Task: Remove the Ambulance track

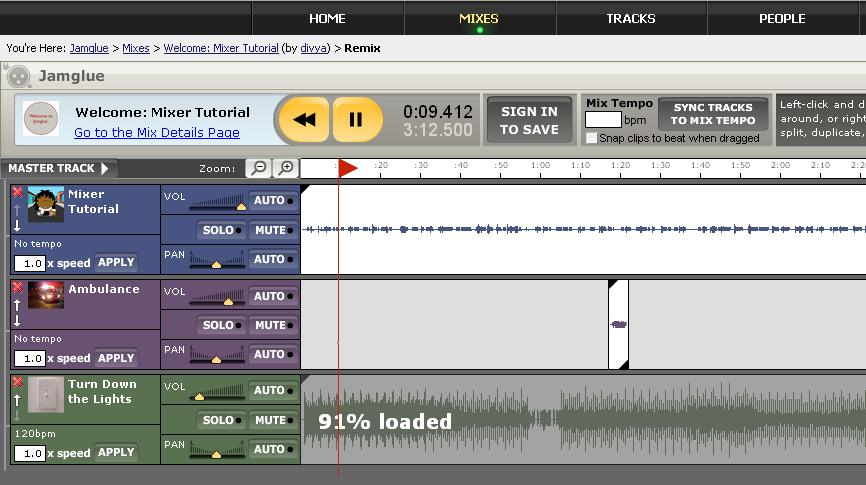Action: [x=18, y=287]
